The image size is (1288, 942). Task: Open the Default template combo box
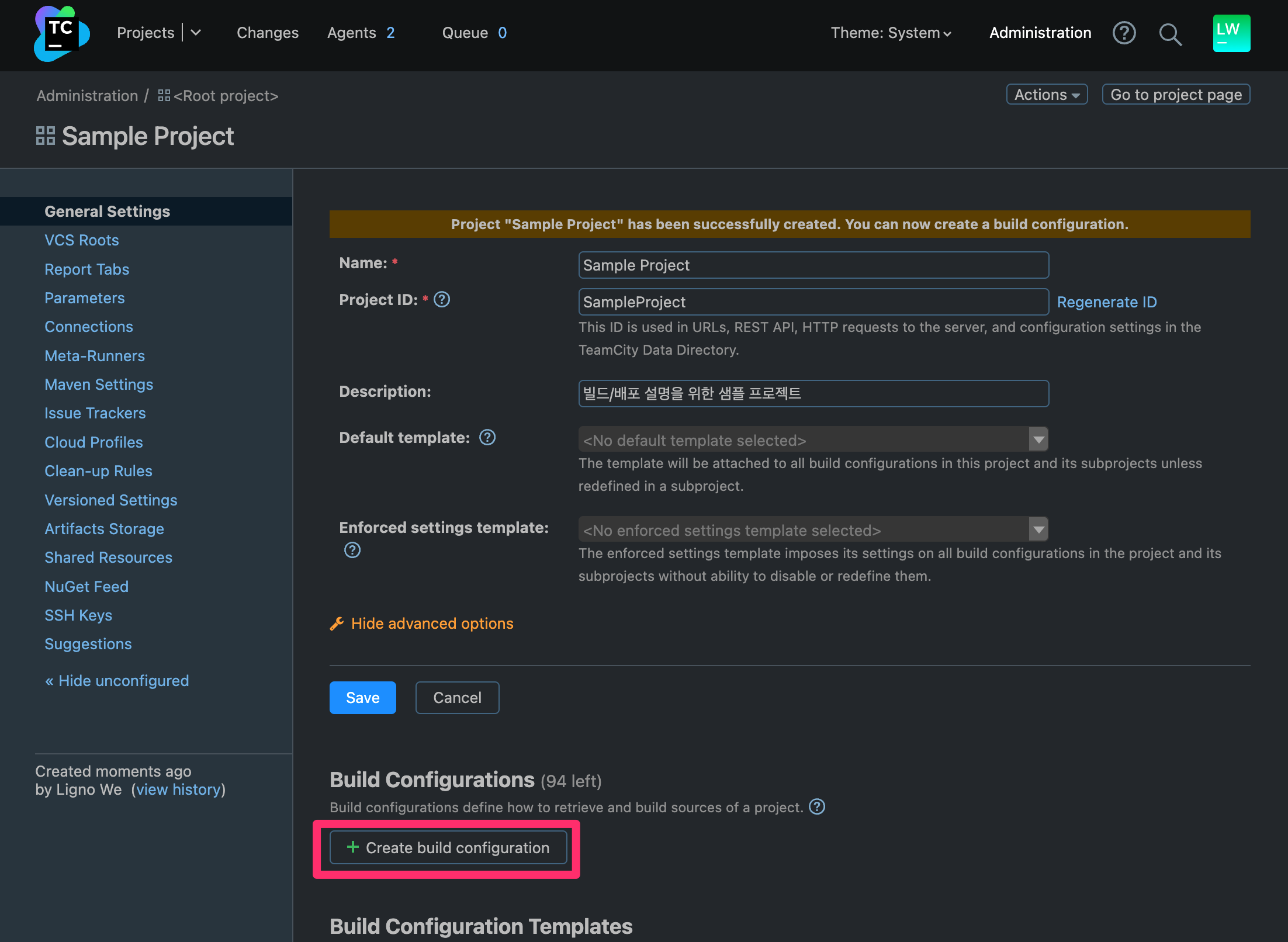pos(812,439)
